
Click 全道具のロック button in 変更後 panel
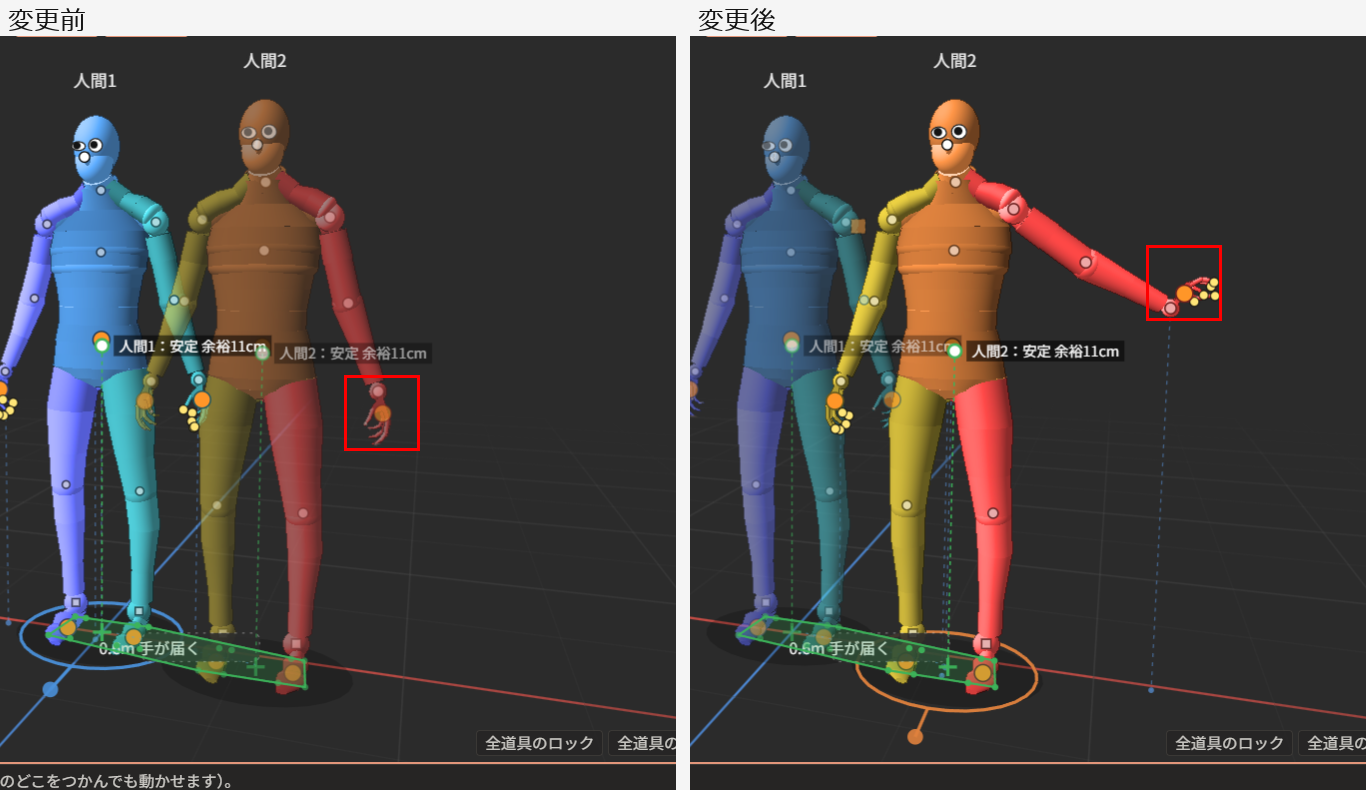pyautogui.click(x=1229, y=743)
